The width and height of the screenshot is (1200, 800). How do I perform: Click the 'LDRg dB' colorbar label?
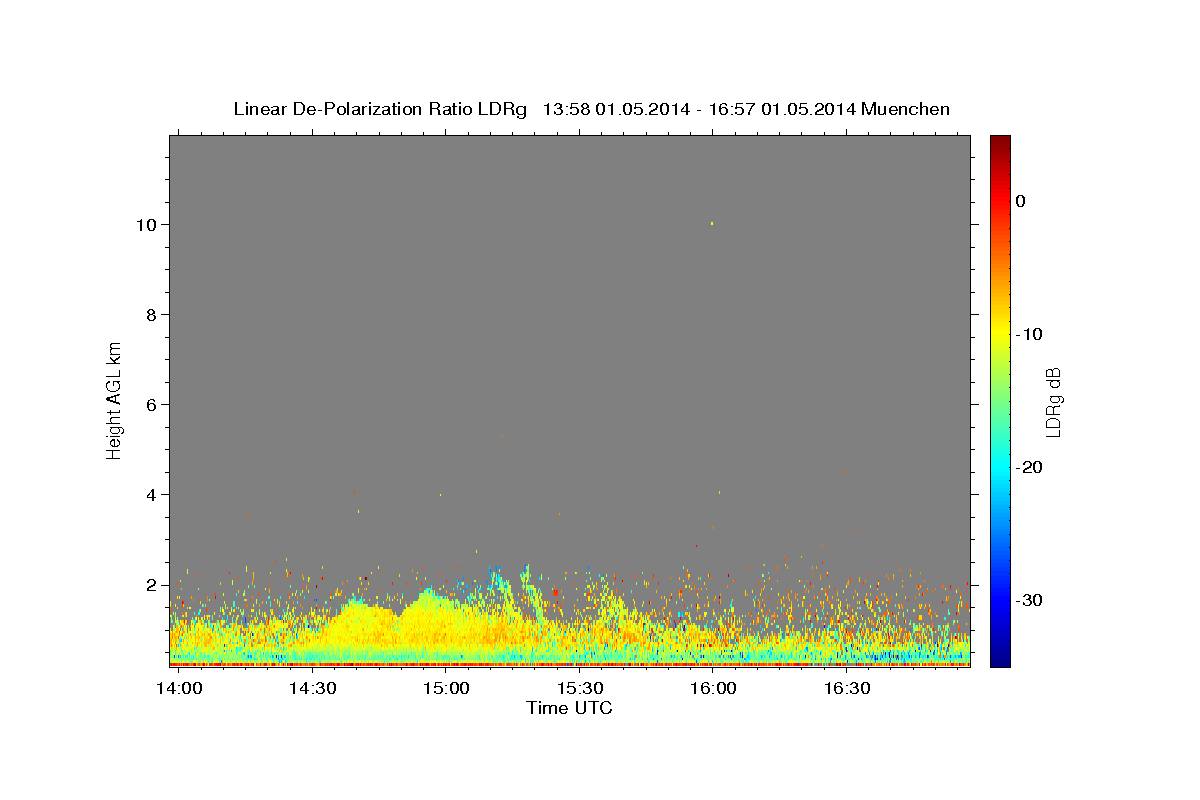1052,401
